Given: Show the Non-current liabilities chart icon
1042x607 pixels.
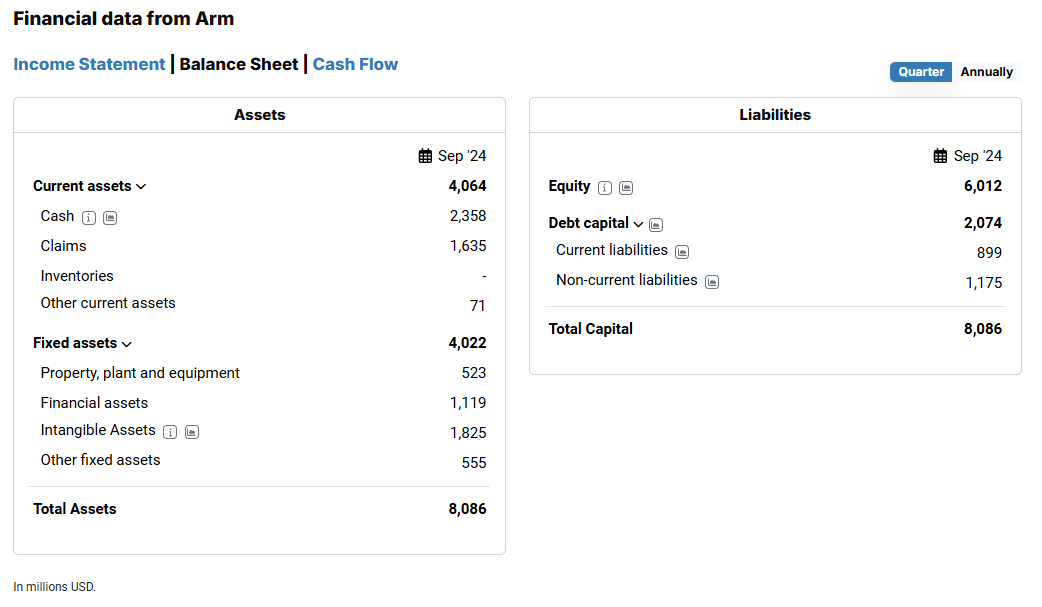Looking at the screenshot, I should pyautogui.click(x=712, y=282).
